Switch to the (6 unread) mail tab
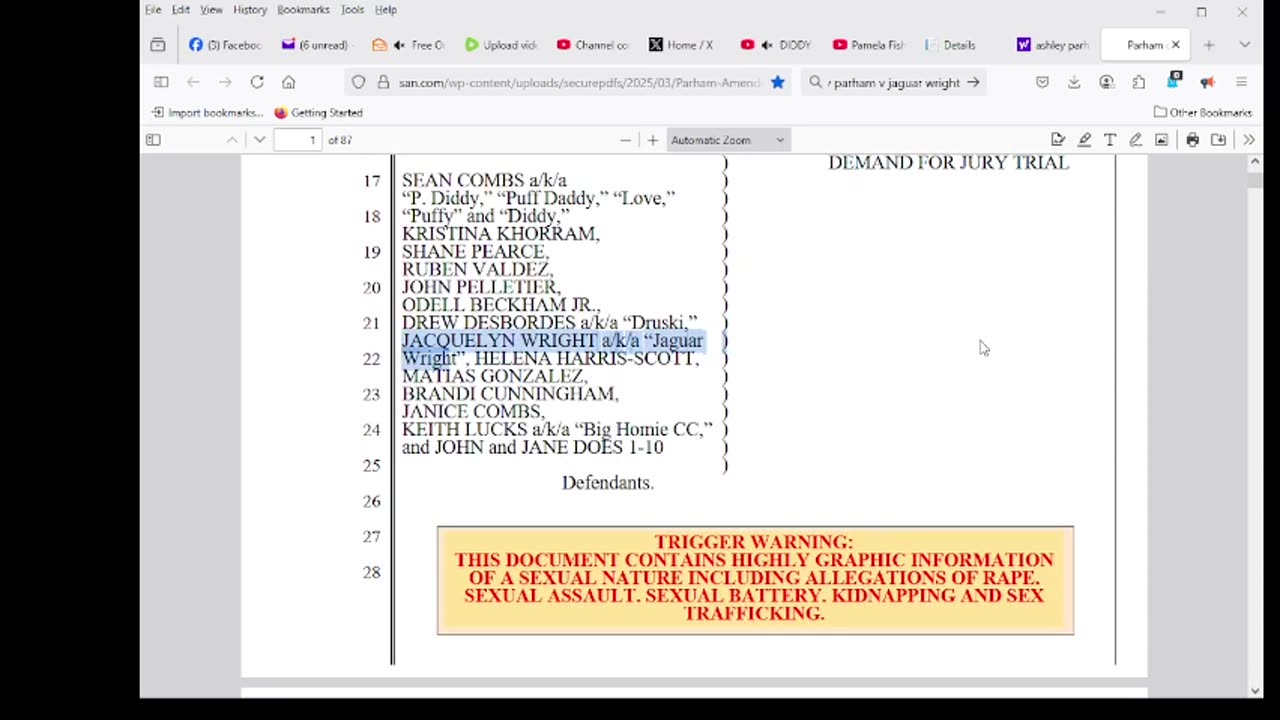This screenshot has width=1280, height=720. pos(316,45)
